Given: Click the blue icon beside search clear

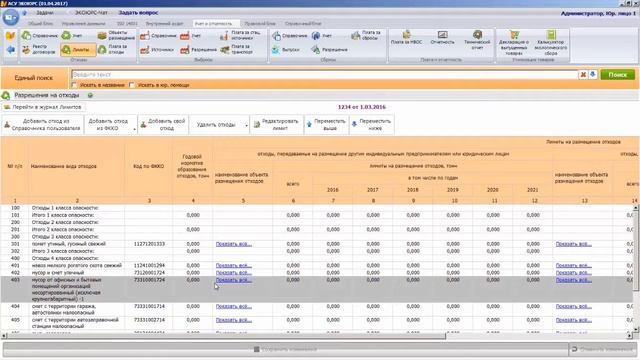Looking at the screenshot, I should click(593, 75).
